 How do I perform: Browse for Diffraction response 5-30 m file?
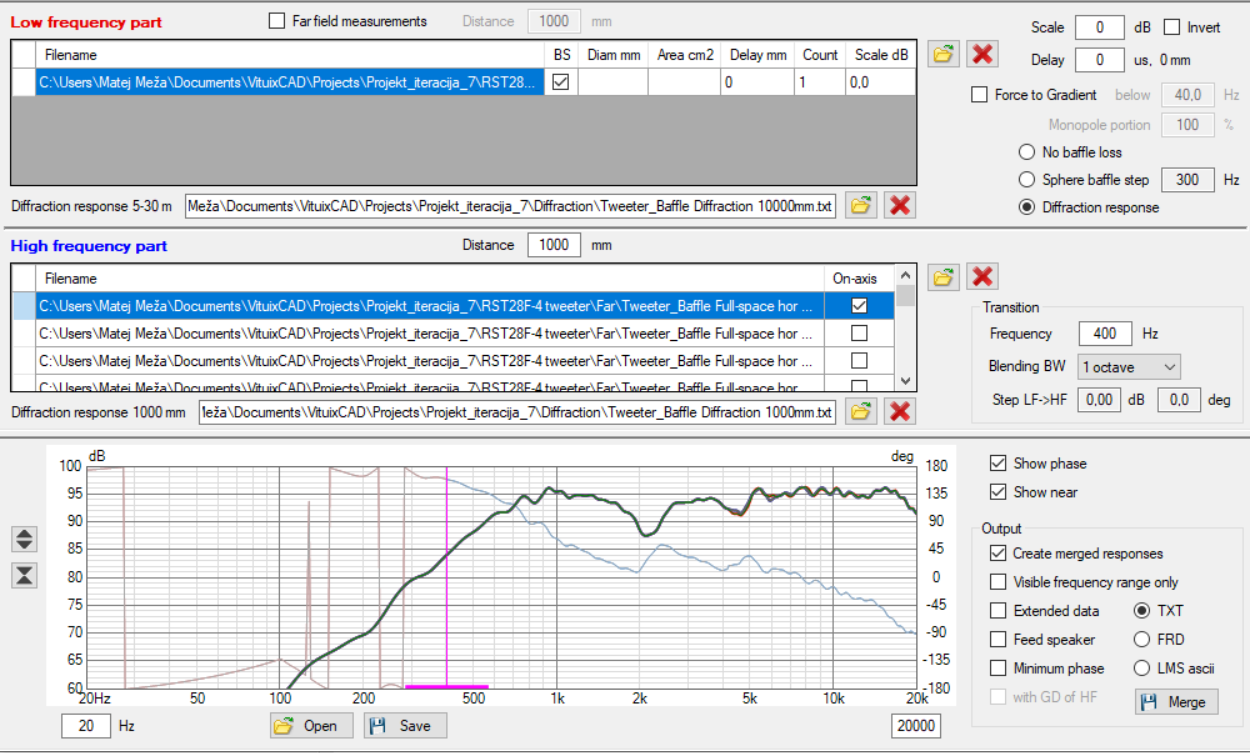pyautogui.click(x=859, y=205)
